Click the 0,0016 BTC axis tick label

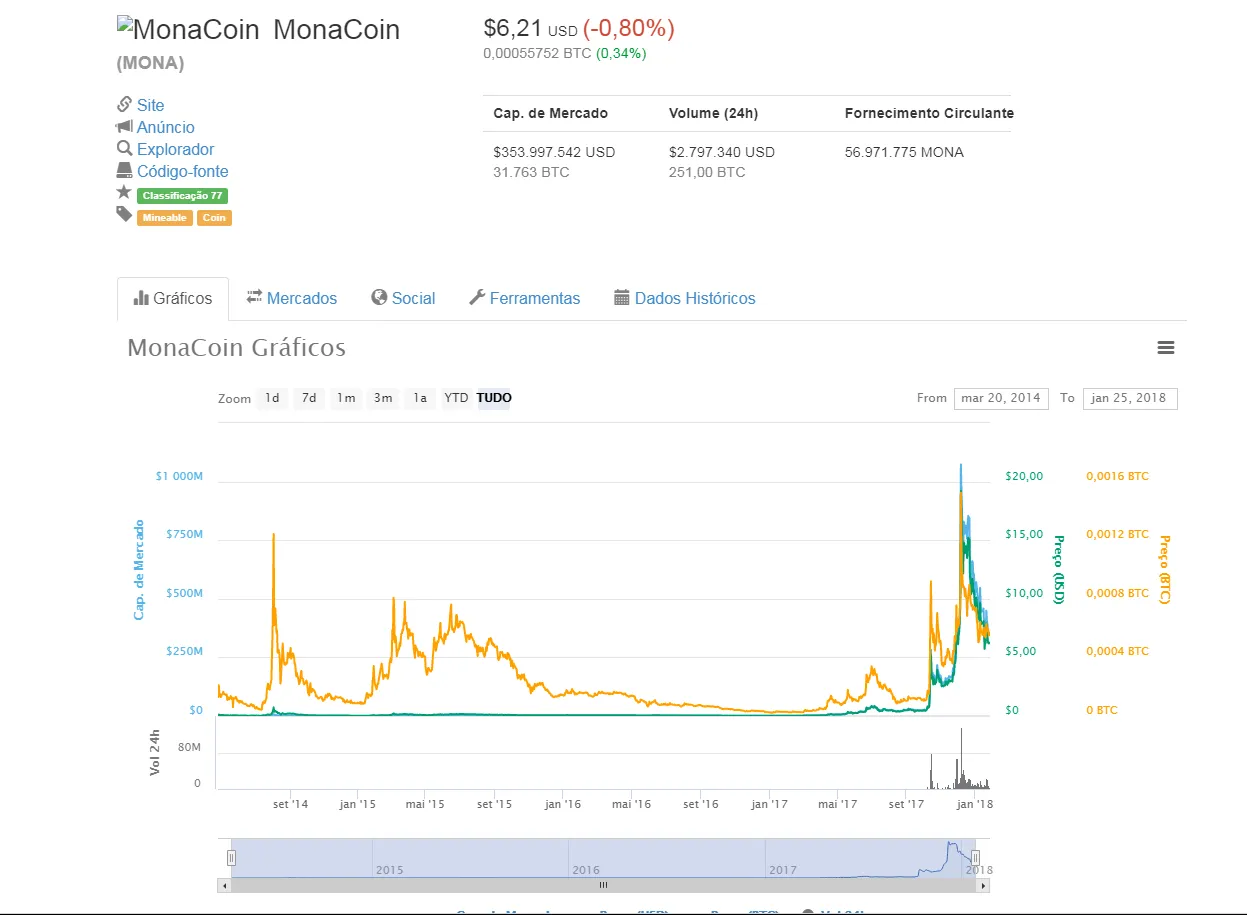[1118, 476]
